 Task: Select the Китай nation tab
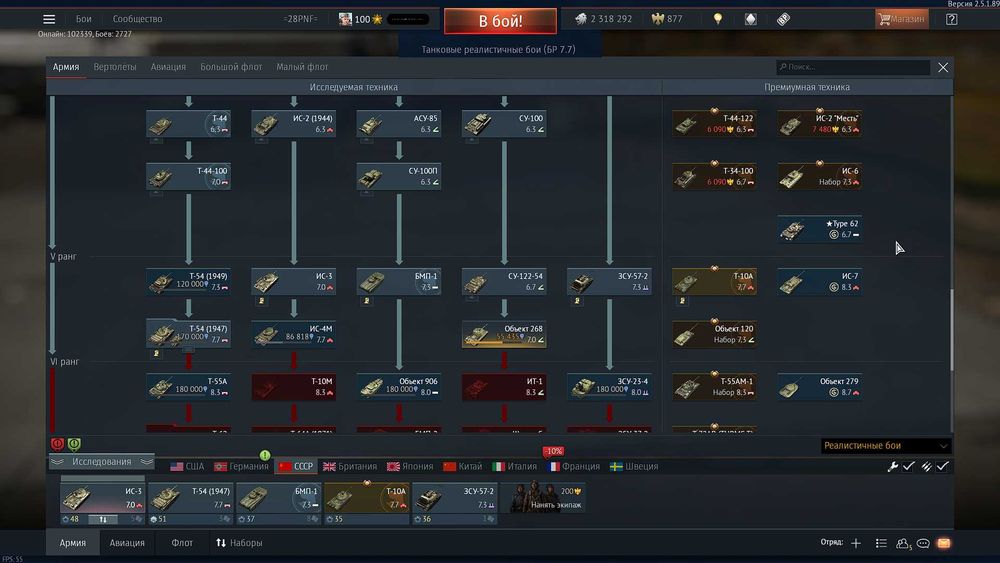tap(463, 467)
